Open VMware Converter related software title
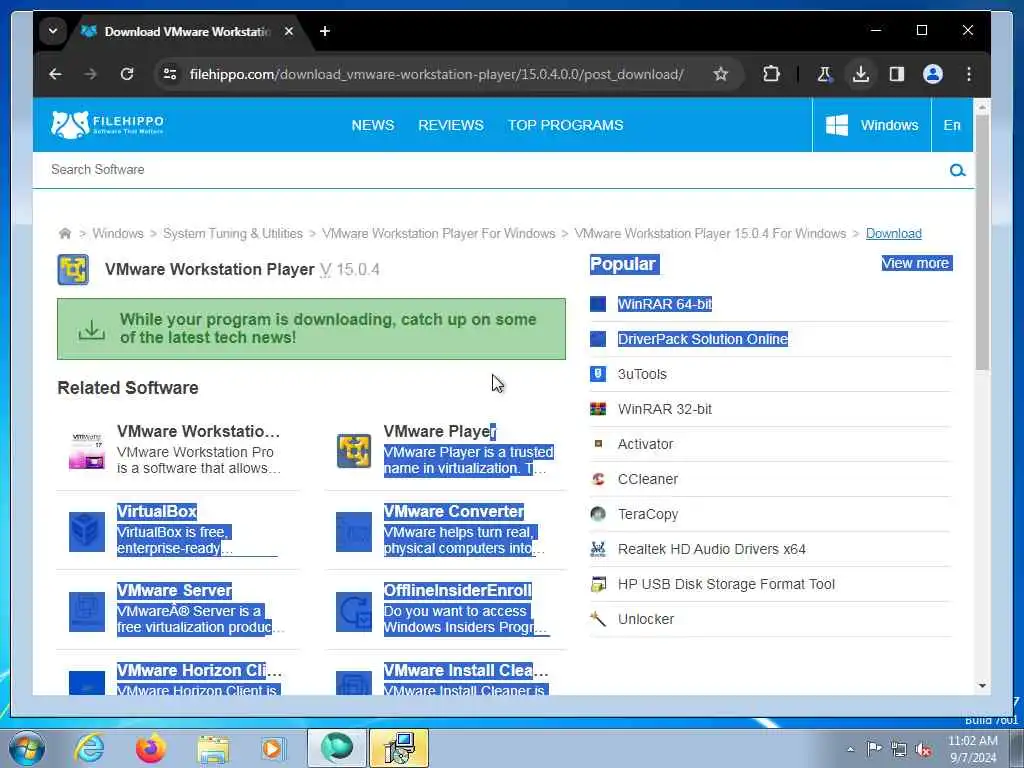The image size is (1024, 768). click(x=454, y=511)
